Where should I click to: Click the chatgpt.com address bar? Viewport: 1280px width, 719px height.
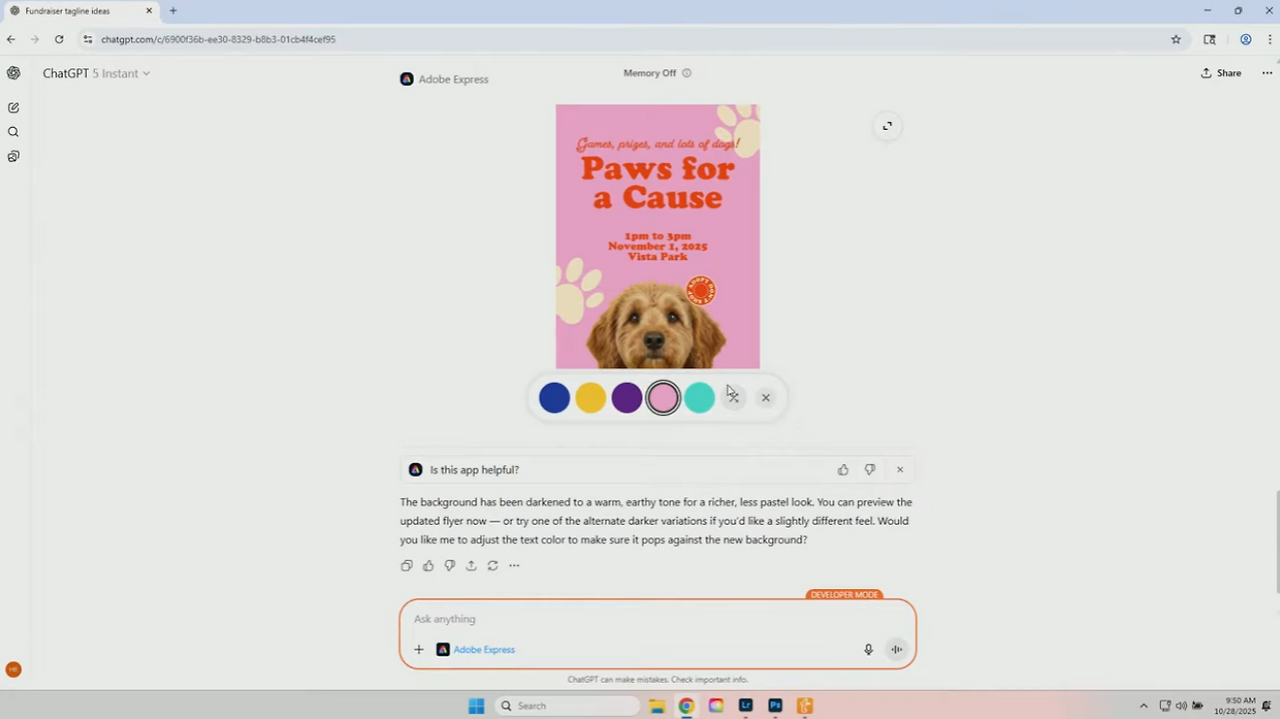tap(630, 39)
